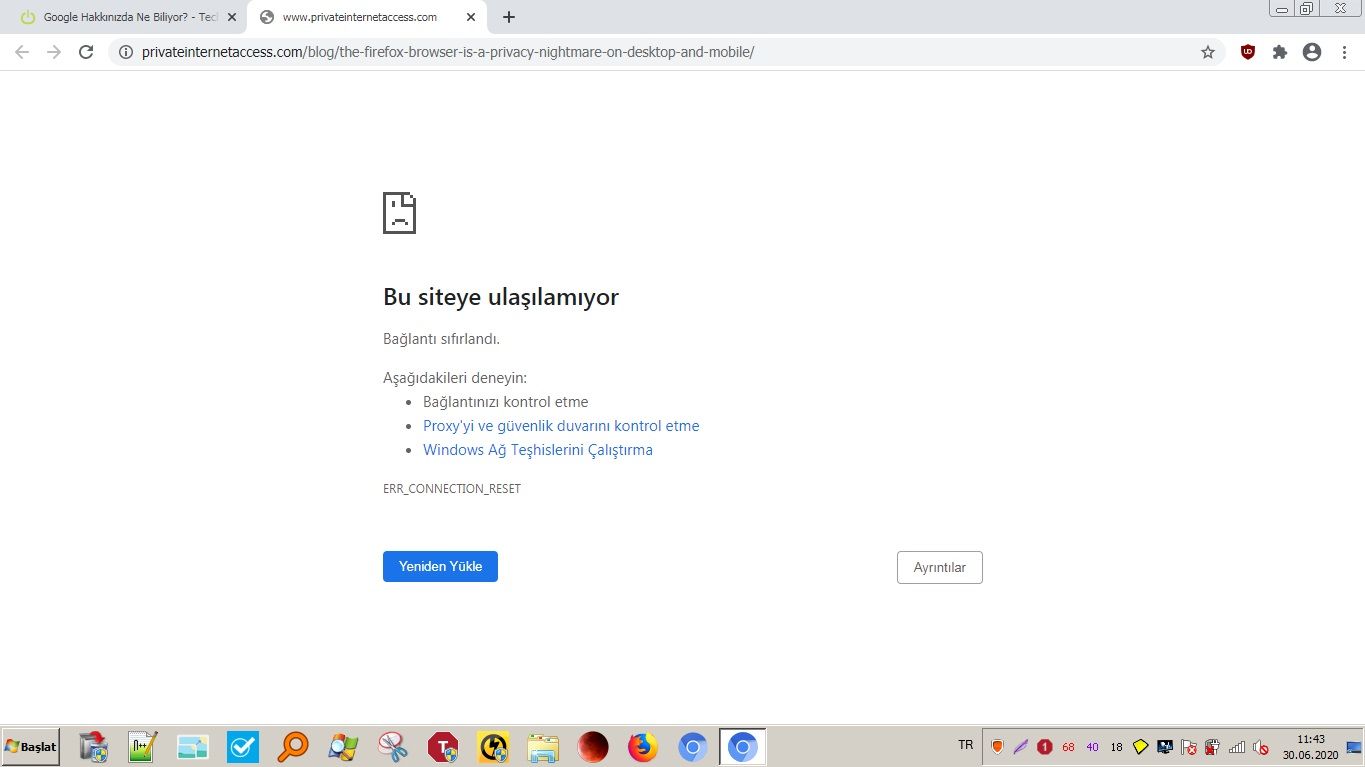The width and height of the screenshot is (1365, 767).
Task: Click the 'Bağlantı sıfırlandı.' message text
Action: [x=441, y=339]
